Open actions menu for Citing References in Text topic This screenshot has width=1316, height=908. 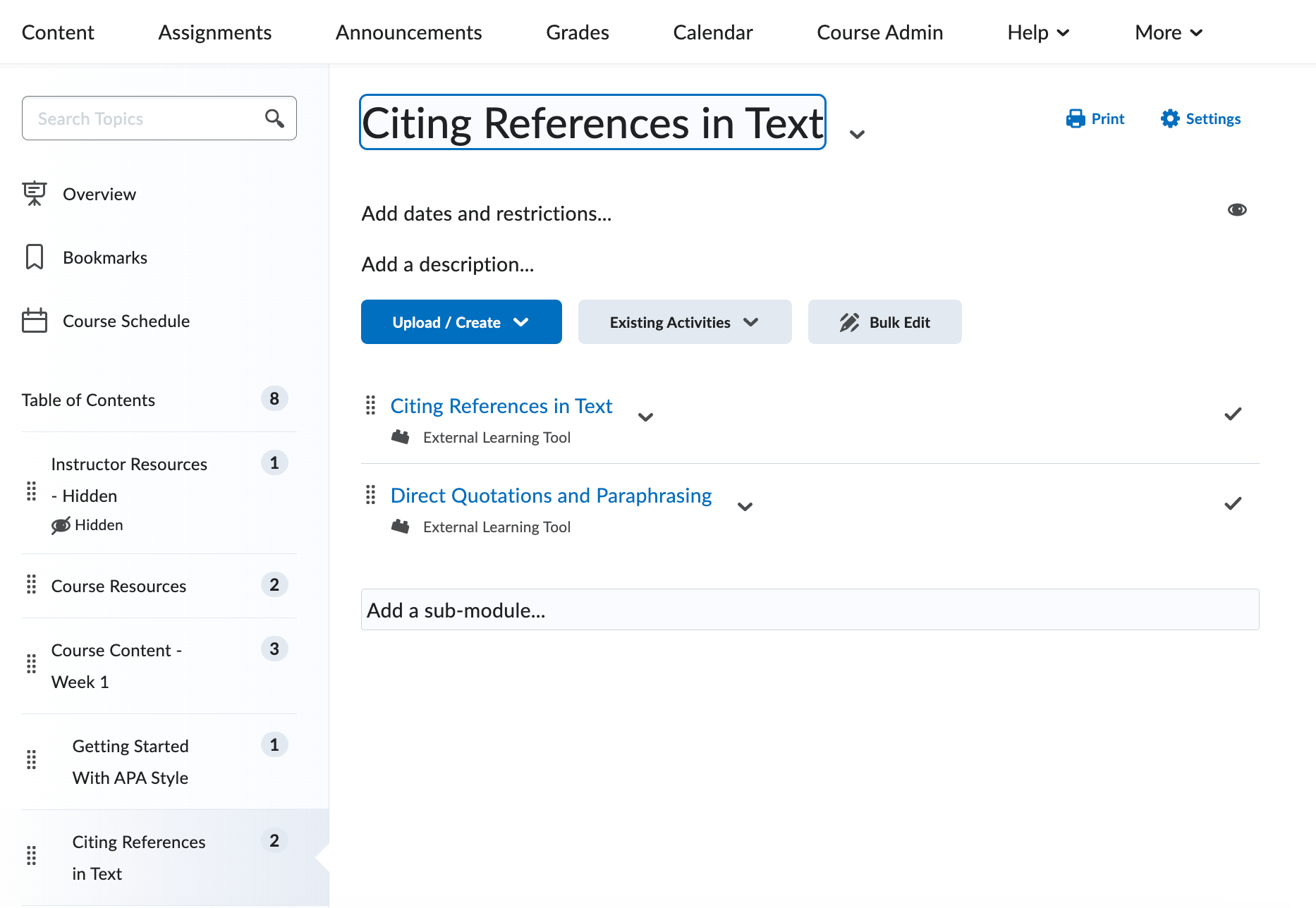(645, 417)
